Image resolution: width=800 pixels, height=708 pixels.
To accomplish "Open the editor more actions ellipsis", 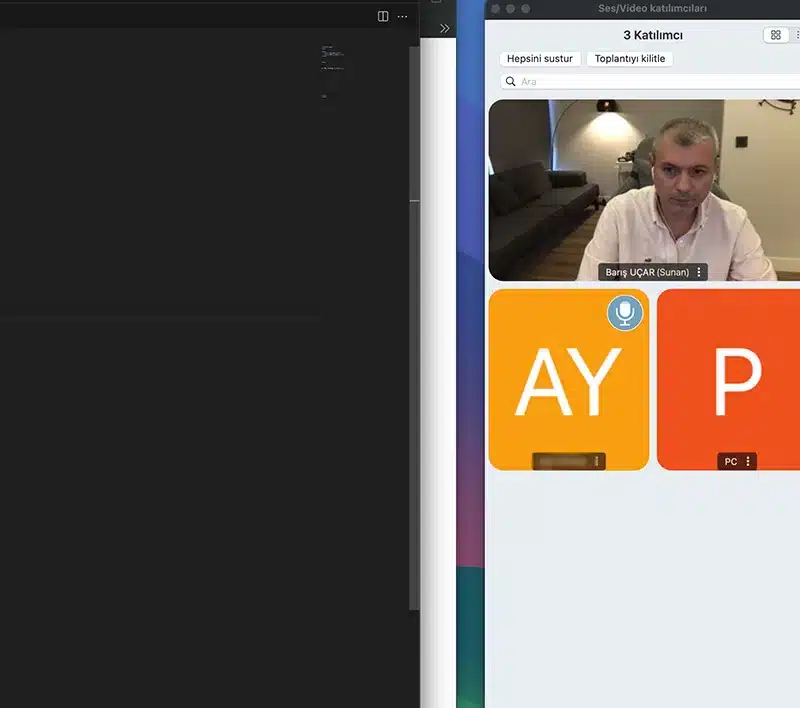I will (x=403, y=16).
